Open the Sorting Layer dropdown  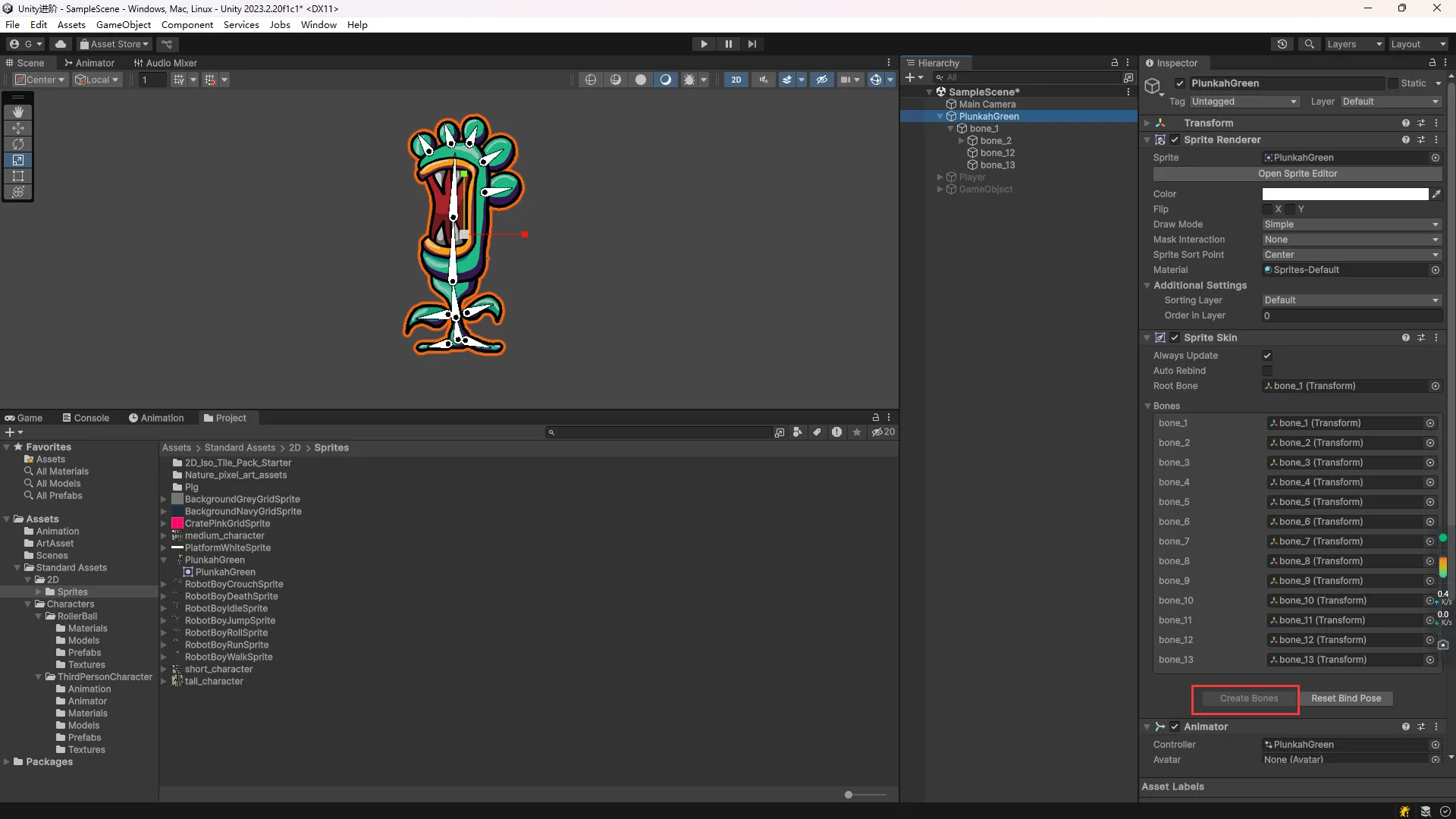coord(1351,300)
